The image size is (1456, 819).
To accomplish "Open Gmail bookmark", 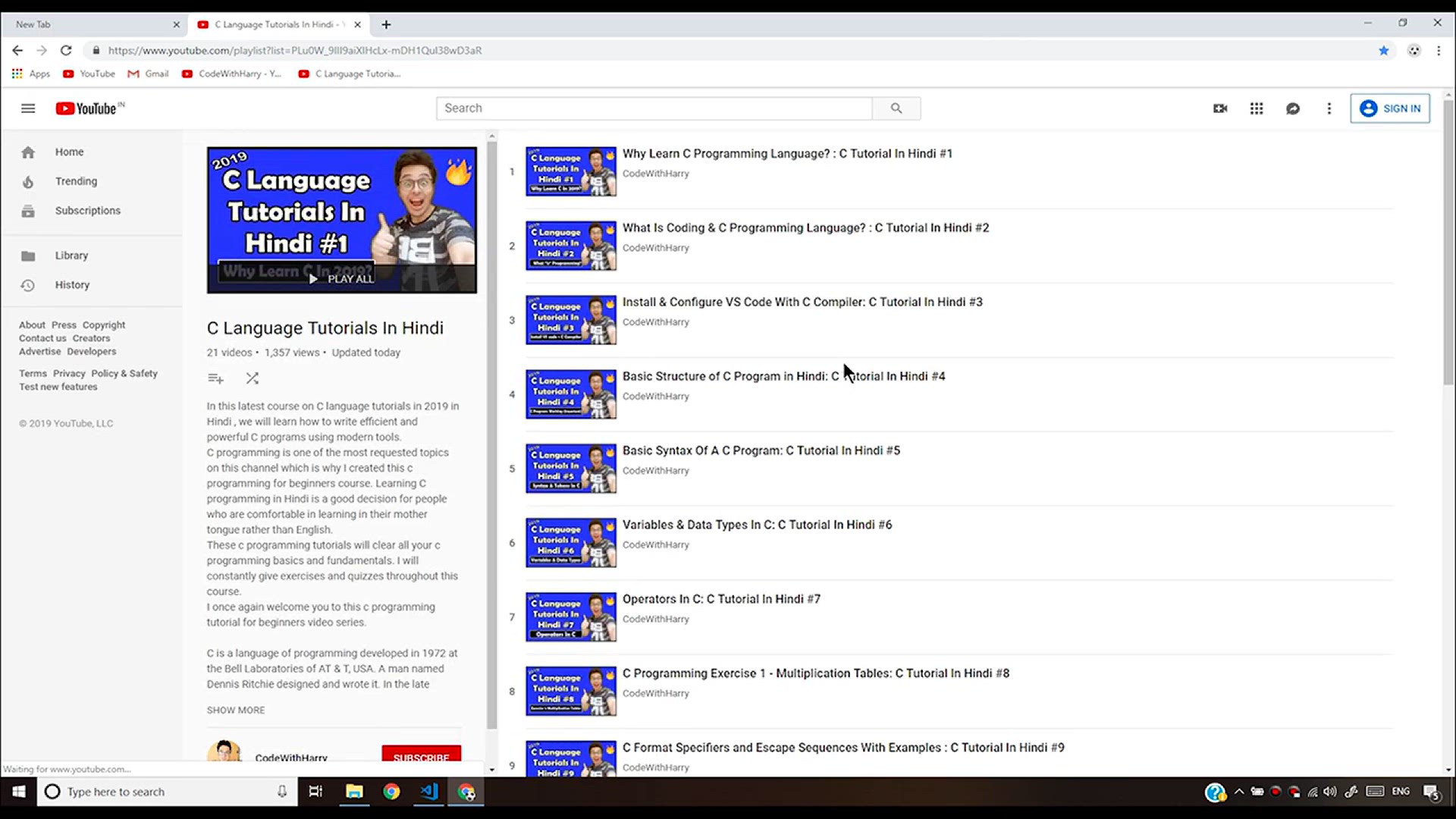I will tap(148, 74).
